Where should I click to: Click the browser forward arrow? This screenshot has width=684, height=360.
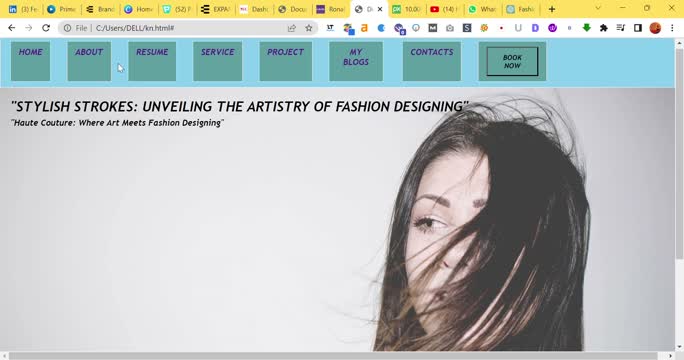pyautogui.click(x=29, y=28)
